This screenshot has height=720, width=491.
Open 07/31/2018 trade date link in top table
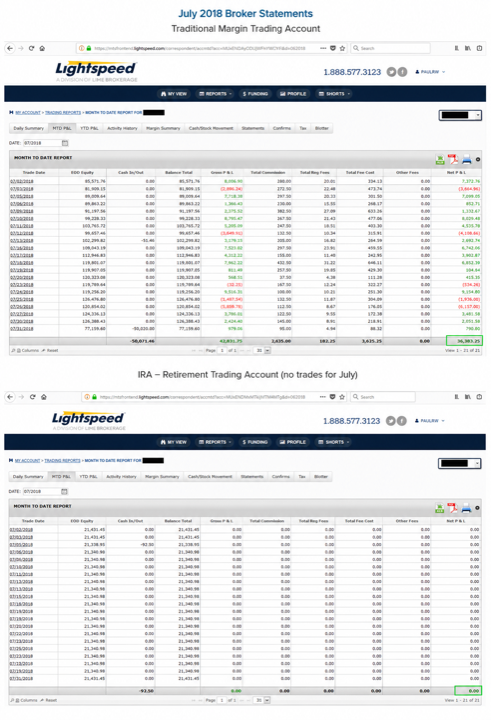click(22, 329)
